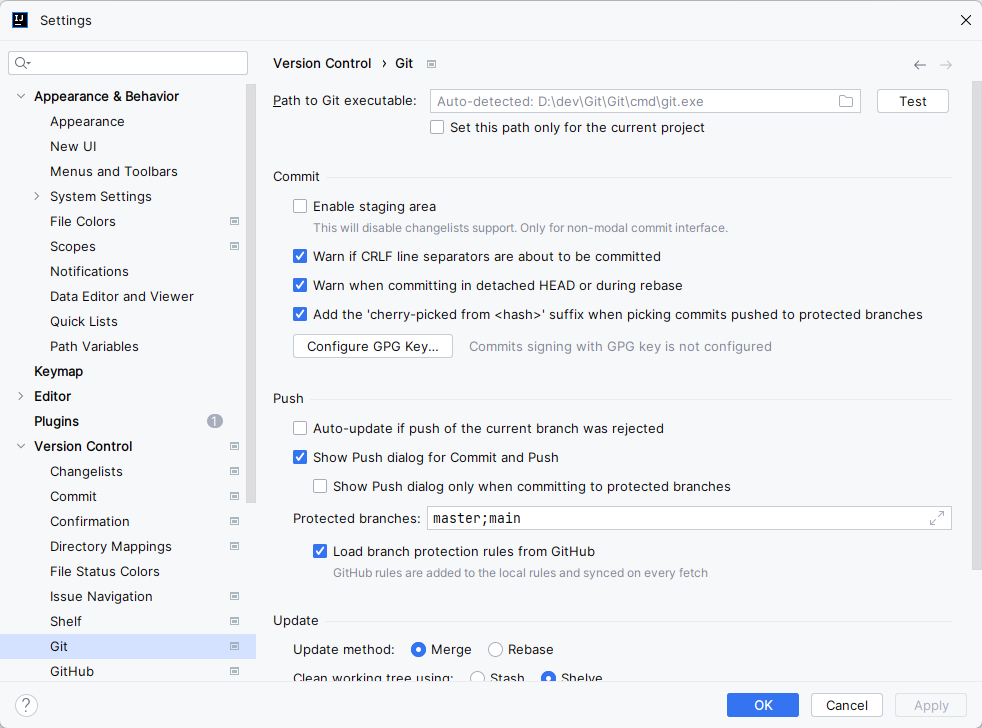Enable 'Set this path only for current project'
The width and height of the screenshot is (982, 728).
pyautogui.click(x=437, y=127)
